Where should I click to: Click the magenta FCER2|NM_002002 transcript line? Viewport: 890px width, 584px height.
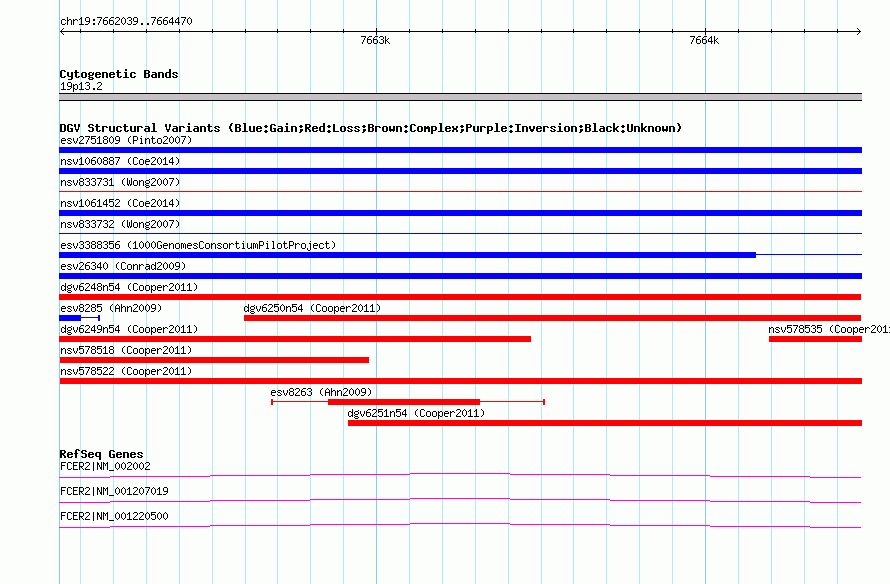click(x=460, y=476)
